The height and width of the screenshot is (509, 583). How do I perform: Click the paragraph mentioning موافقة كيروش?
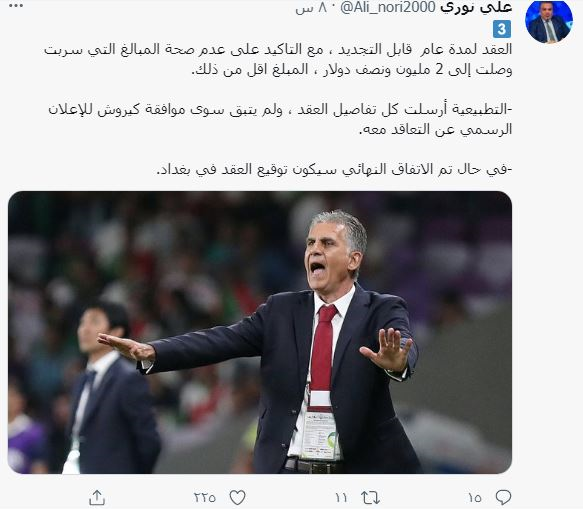coord(280,119)
